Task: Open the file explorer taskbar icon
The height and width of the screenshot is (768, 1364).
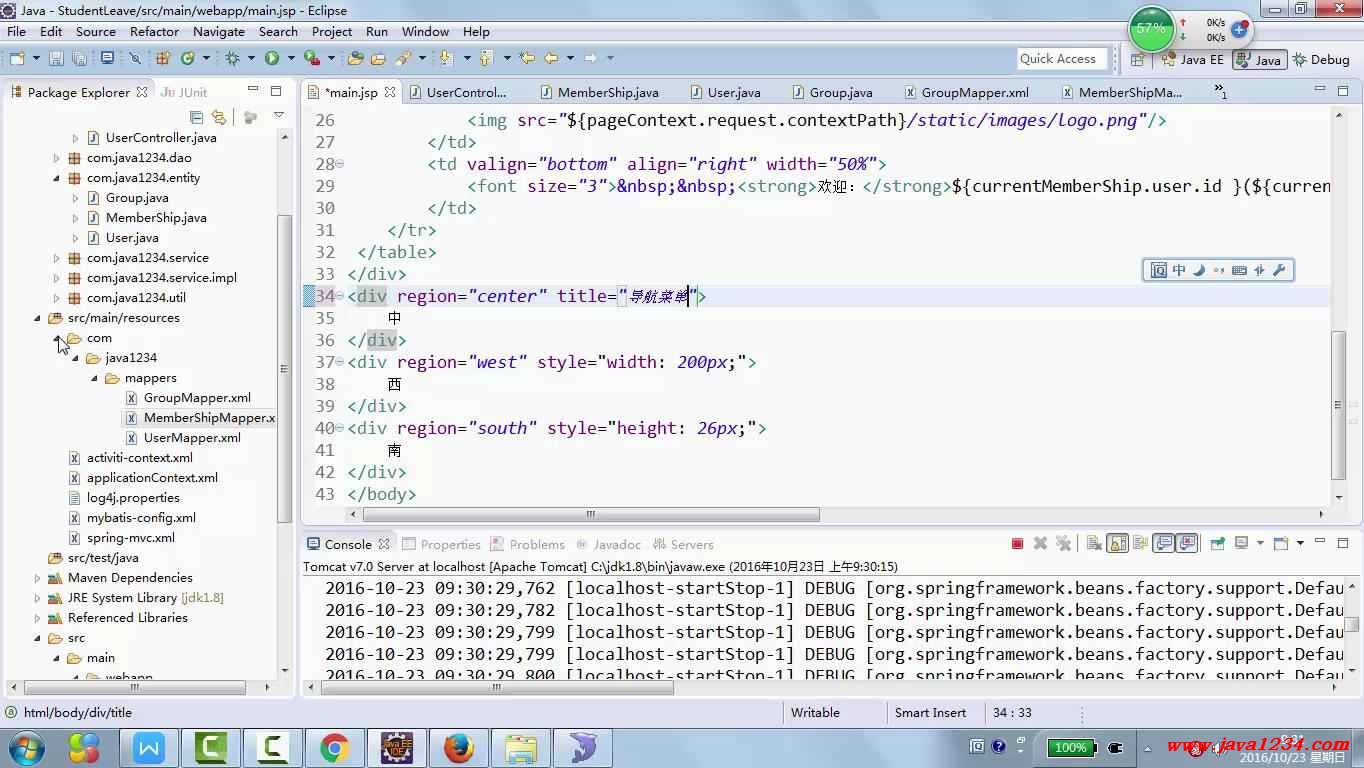Action: point(520,748)
